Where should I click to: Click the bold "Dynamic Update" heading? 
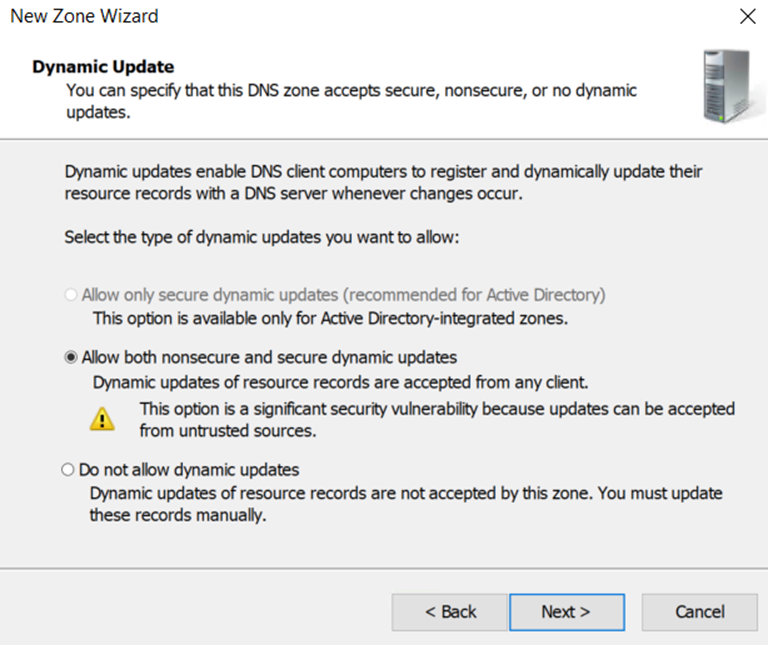click(103, 67)
